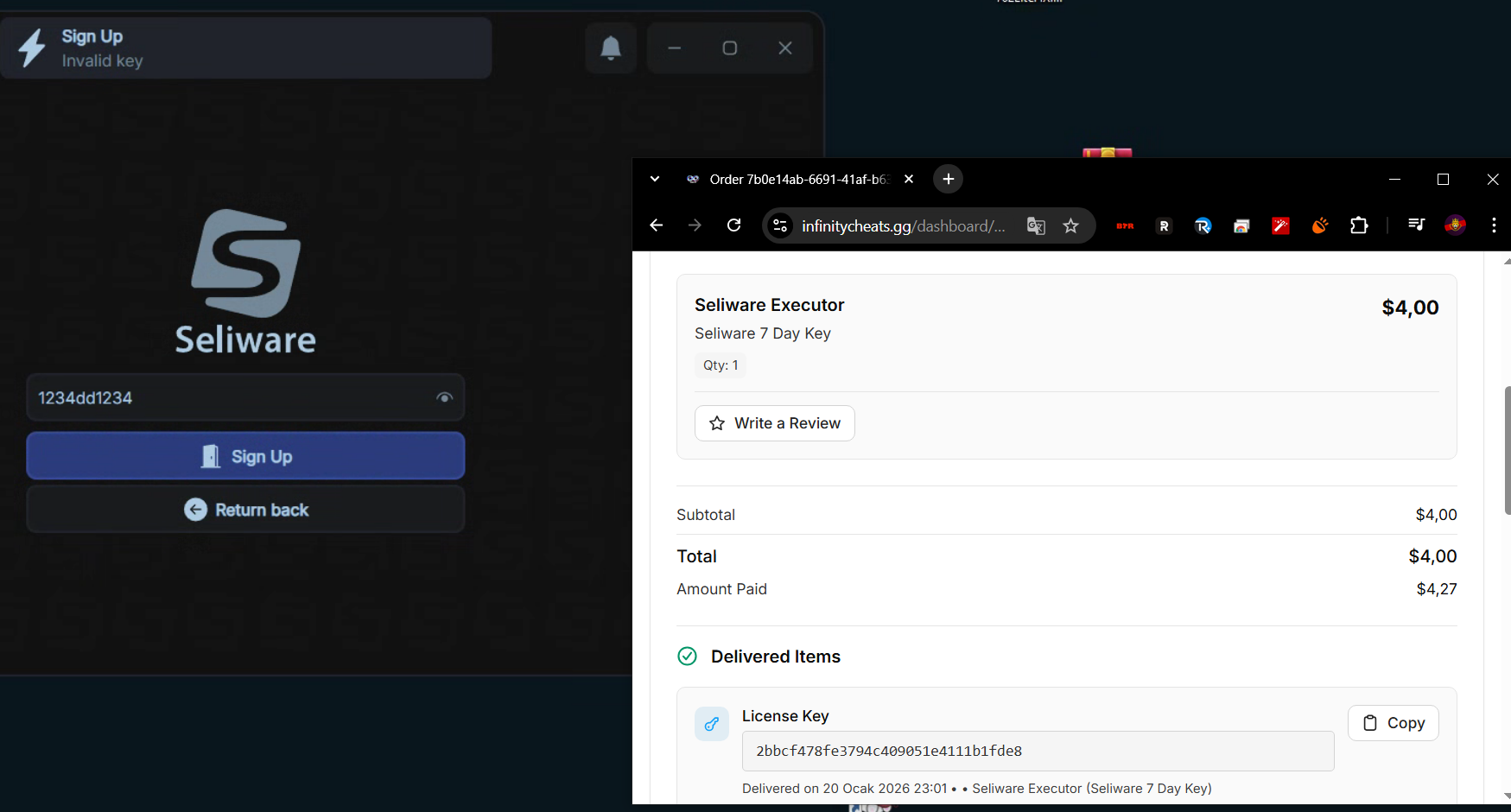Click the "Seliware 7 Day Key" text
The width and height of the screenshot is (1511, 812).
click(x=763, y=333)
